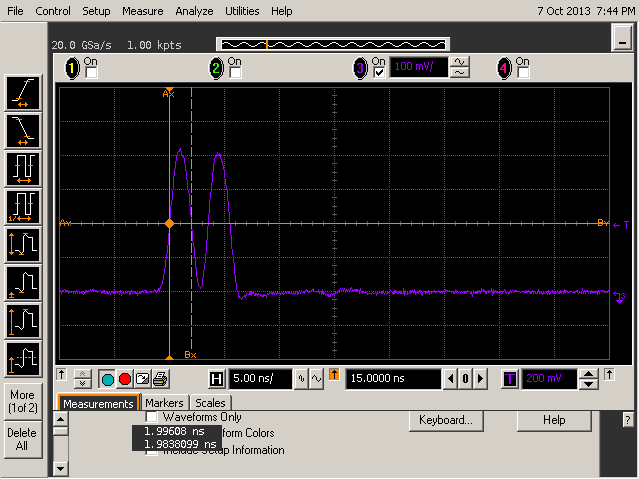
Task: Click the frequency measurement icon
Action: [x=22, y=206]
